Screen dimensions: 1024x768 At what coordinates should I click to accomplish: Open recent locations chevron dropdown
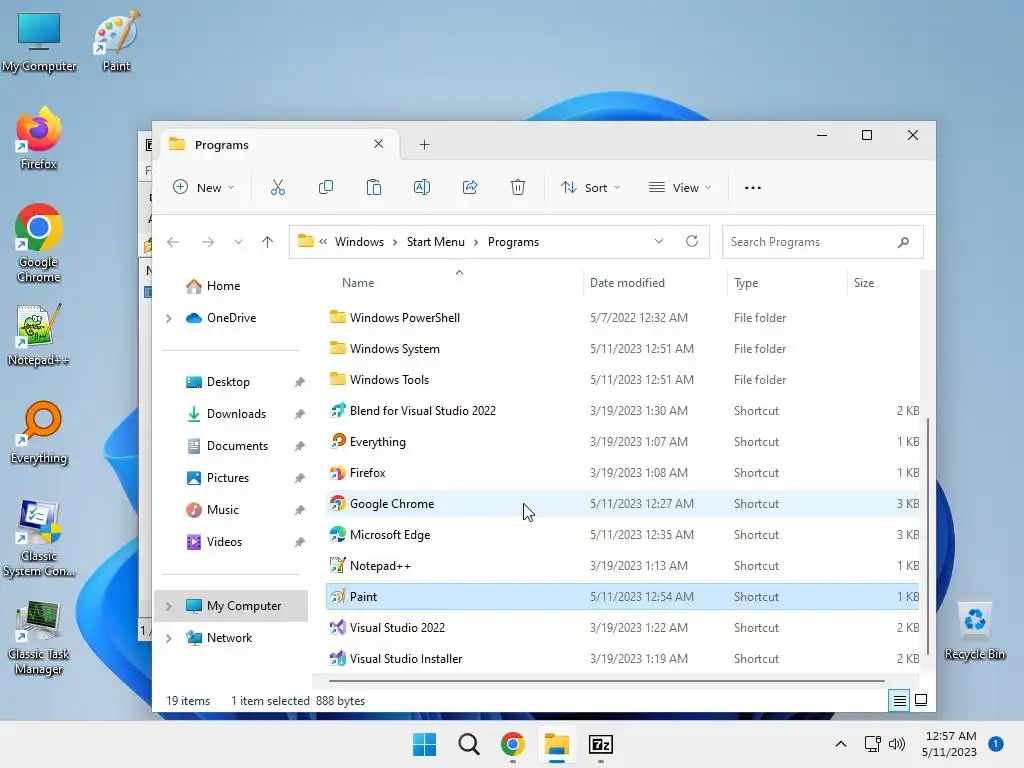tap(238, 242)
